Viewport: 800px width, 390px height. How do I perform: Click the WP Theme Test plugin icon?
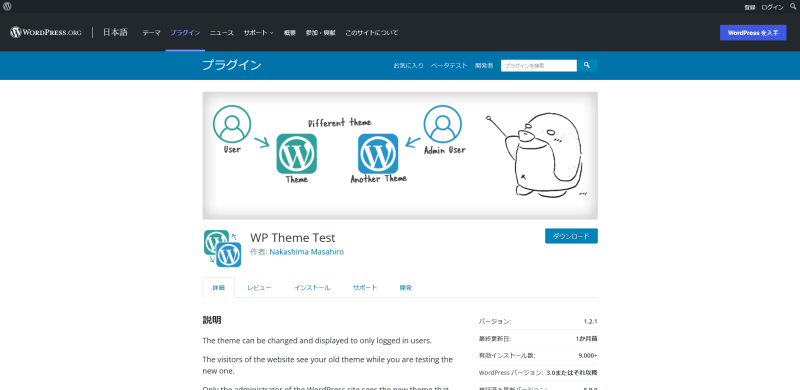click(222, 249)
